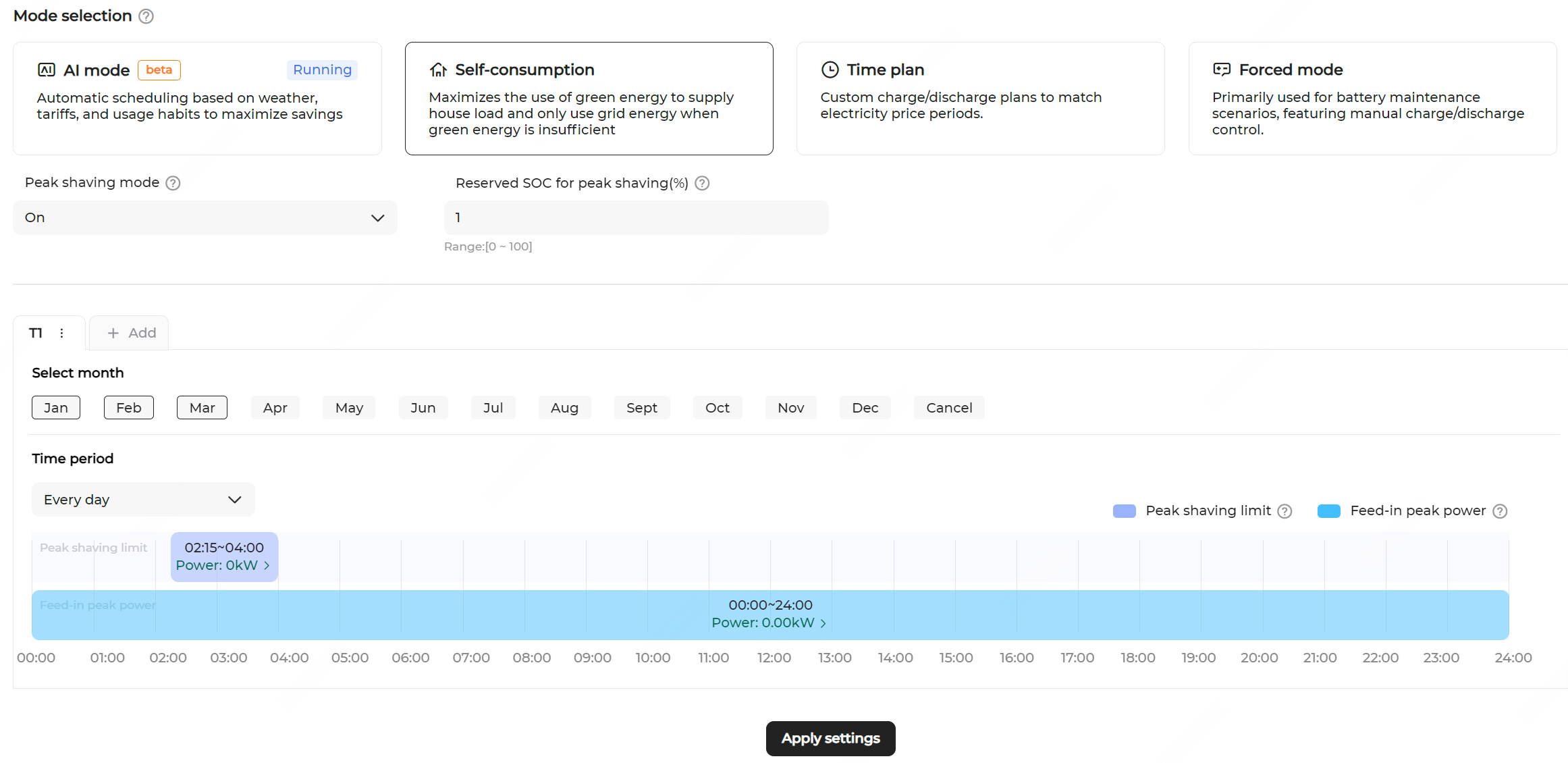Toggle the Jan month selection

(x=56, y=408)
